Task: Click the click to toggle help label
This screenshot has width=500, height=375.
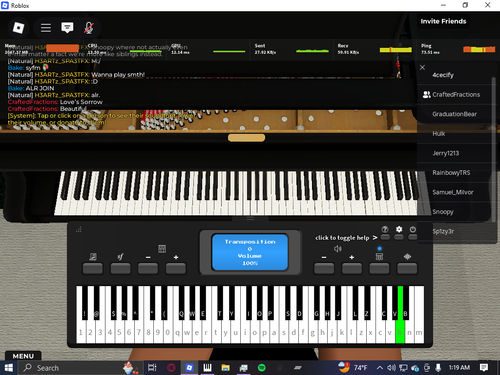Action: point(342,238)
